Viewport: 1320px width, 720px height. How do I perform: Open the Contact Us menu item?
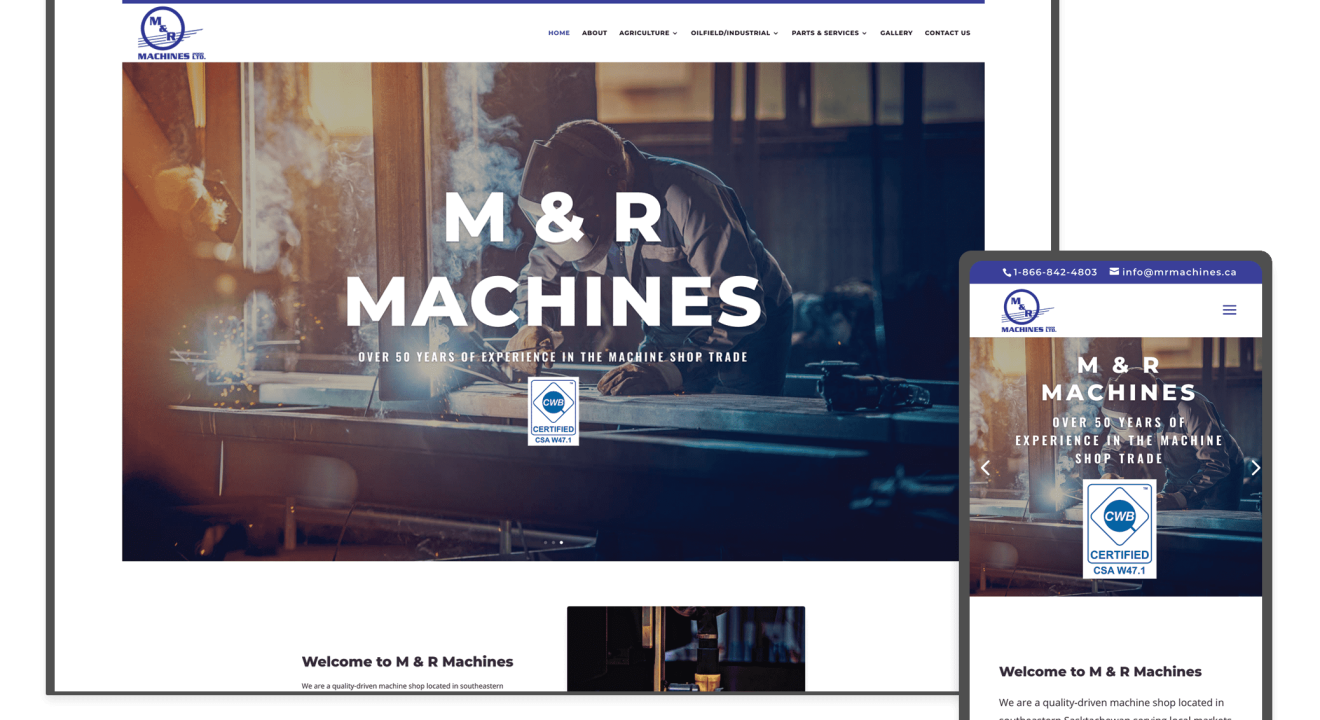947,33
